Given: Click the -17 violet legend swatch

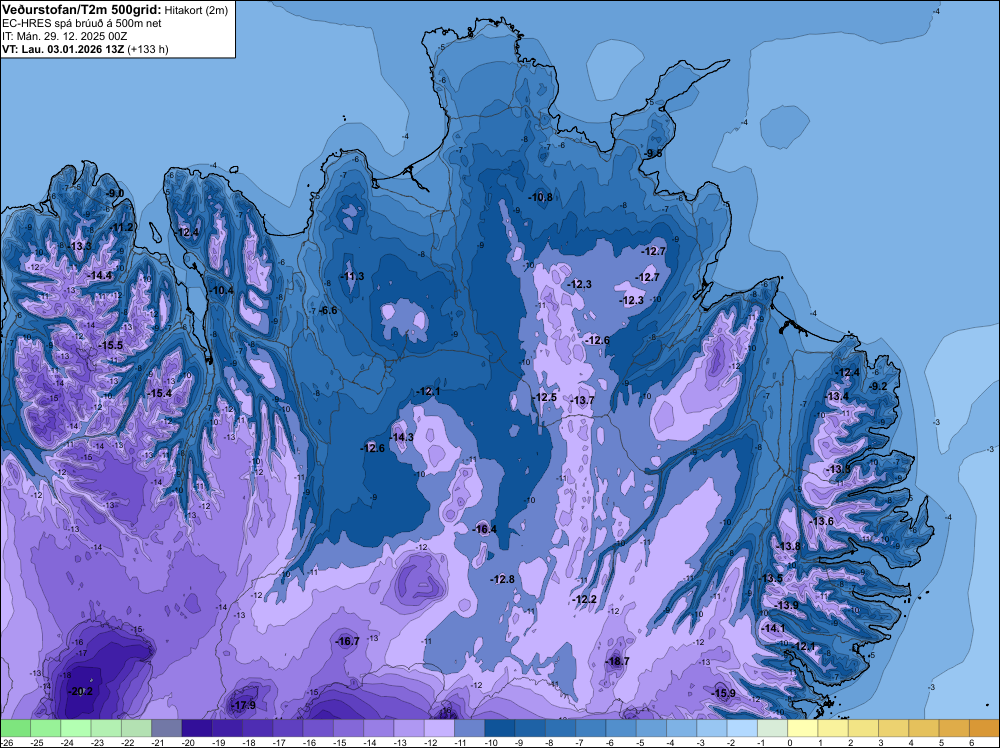Looking at the screenshot, I should [x=288, y=728].
